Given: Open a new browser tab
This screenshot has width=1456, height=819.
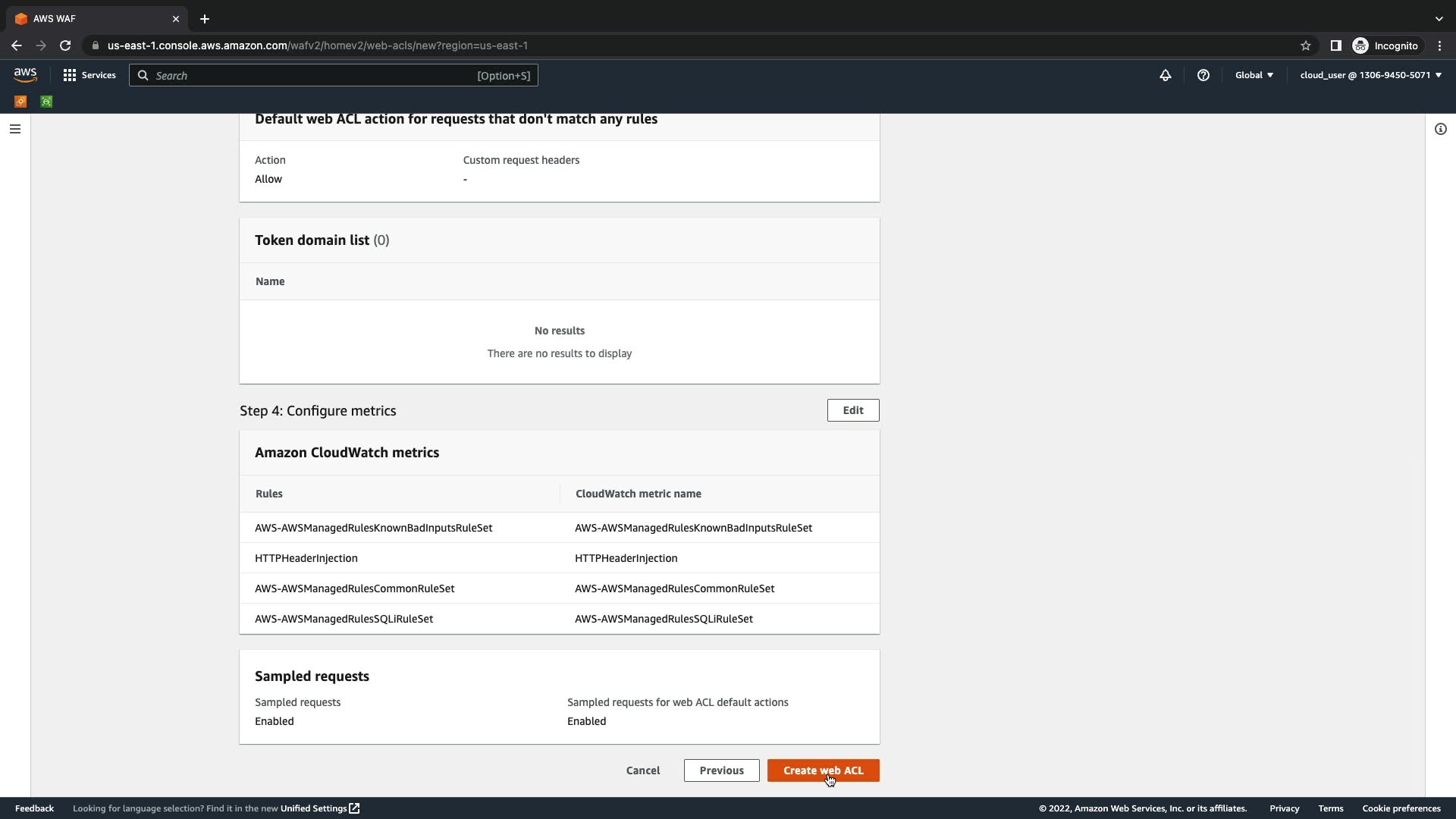Looking at the screenshot, I should 204,19.
